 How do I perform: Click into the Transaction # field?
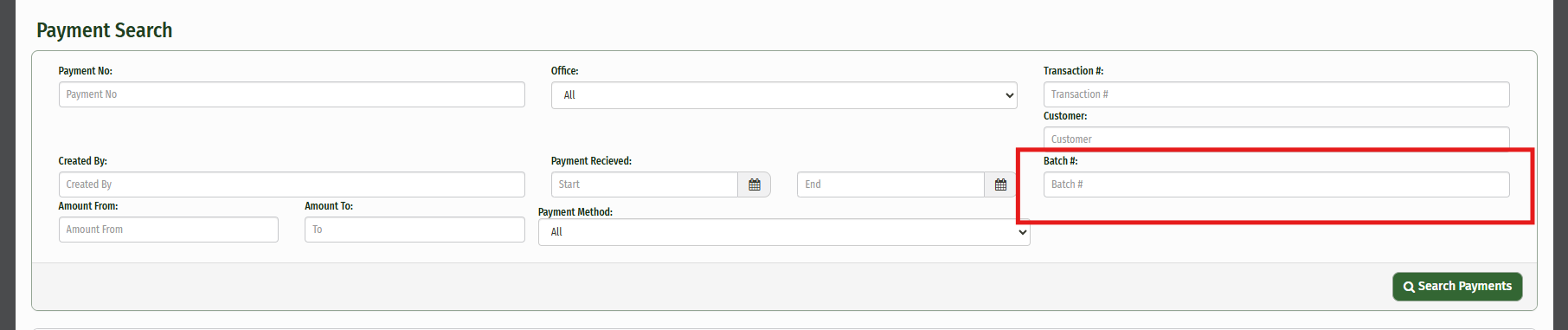point(1276,94)
